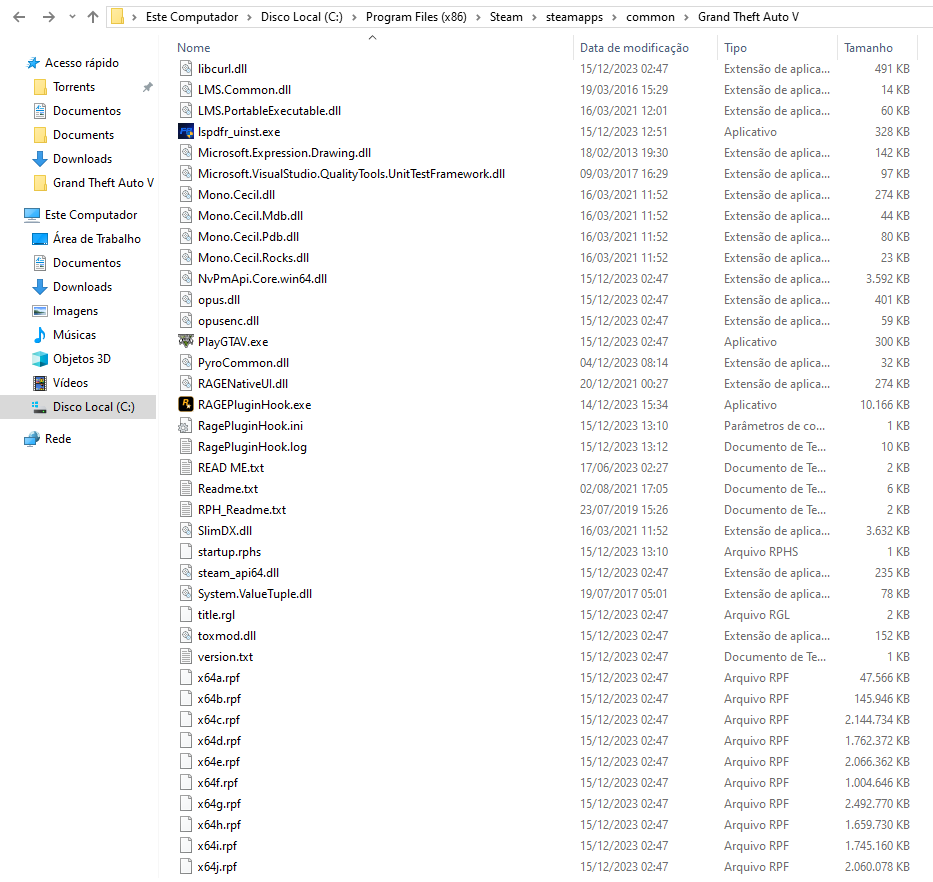Image resolution: width=933 pixels, height=882 pixels.
Task: Open Rede network item in sidebar
Action: pos(58,439)
